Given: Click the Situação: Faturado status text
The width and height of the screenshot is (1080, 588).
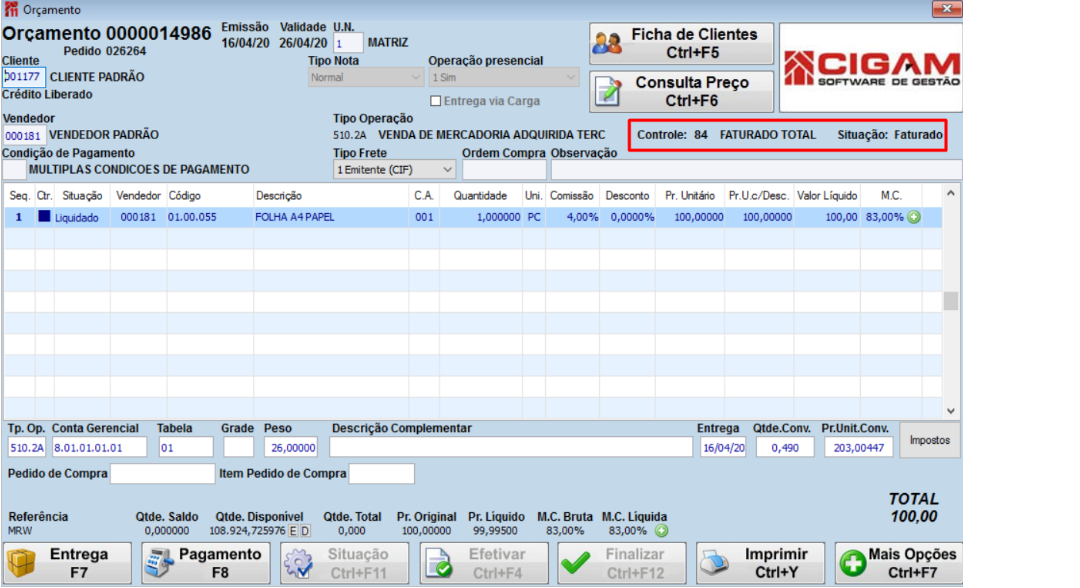Looking at the screenshot, I should 890,135.
